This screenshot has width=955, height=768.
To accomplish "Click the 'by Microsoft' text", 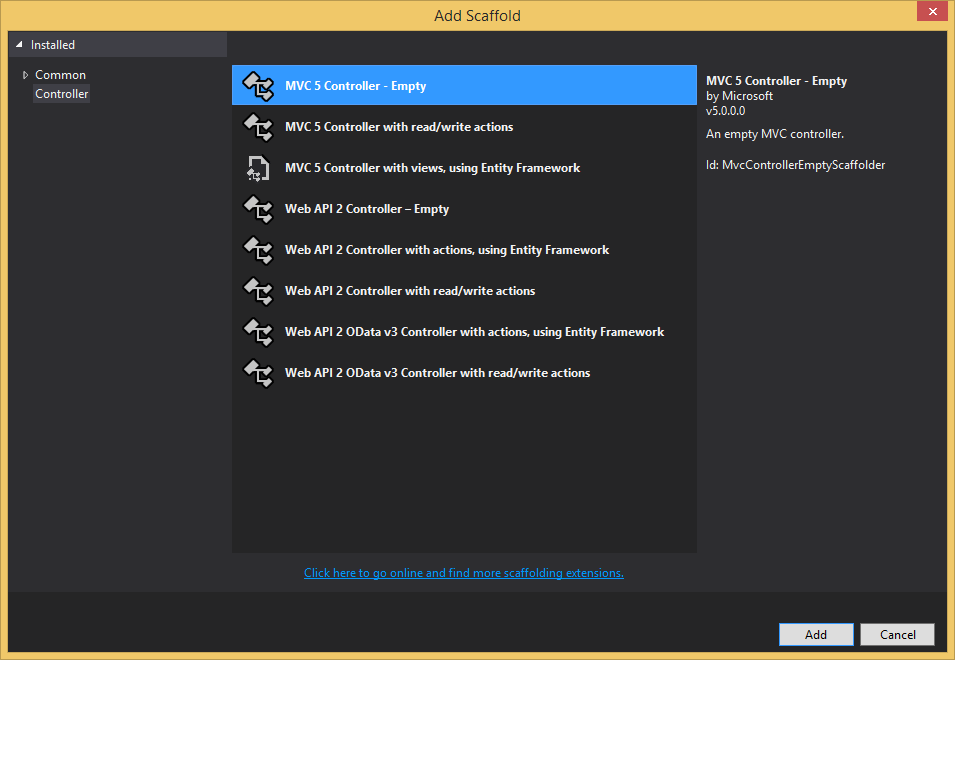I will [739, 96].
